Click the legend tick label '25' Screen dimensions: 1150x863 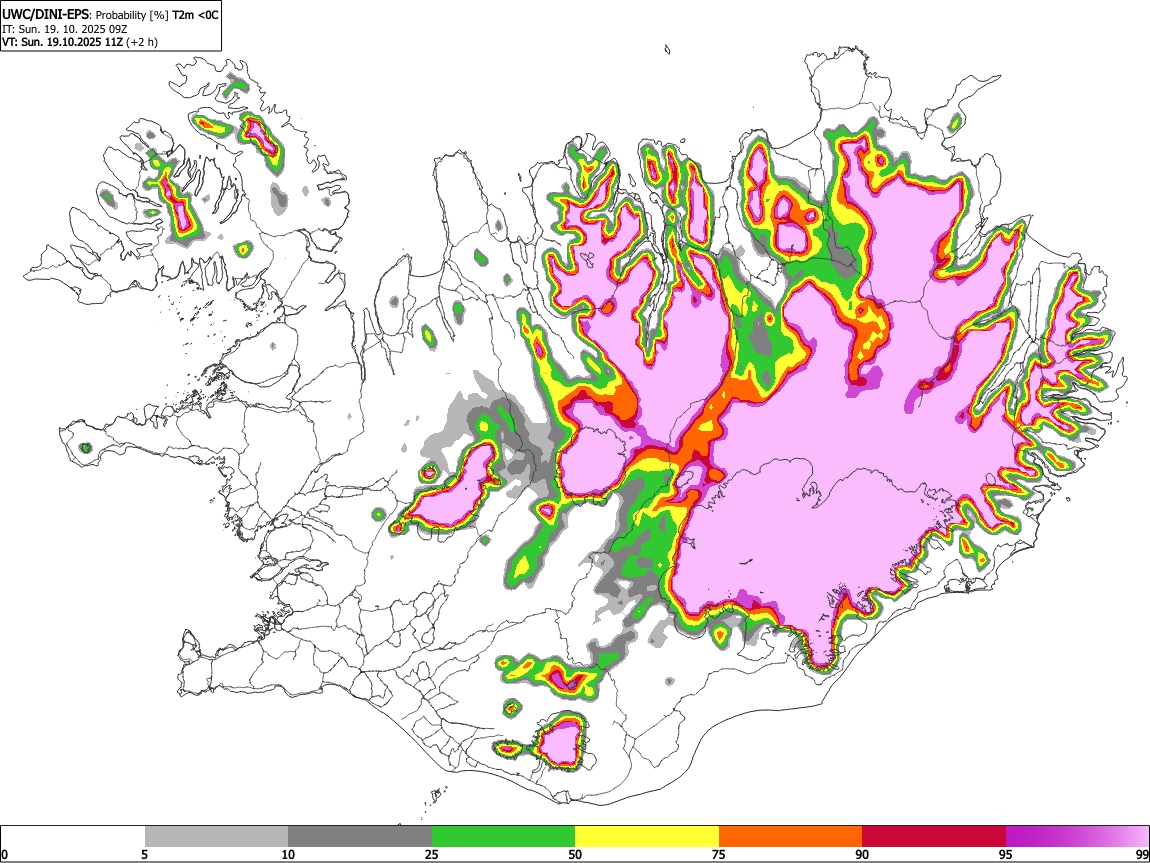432,855
